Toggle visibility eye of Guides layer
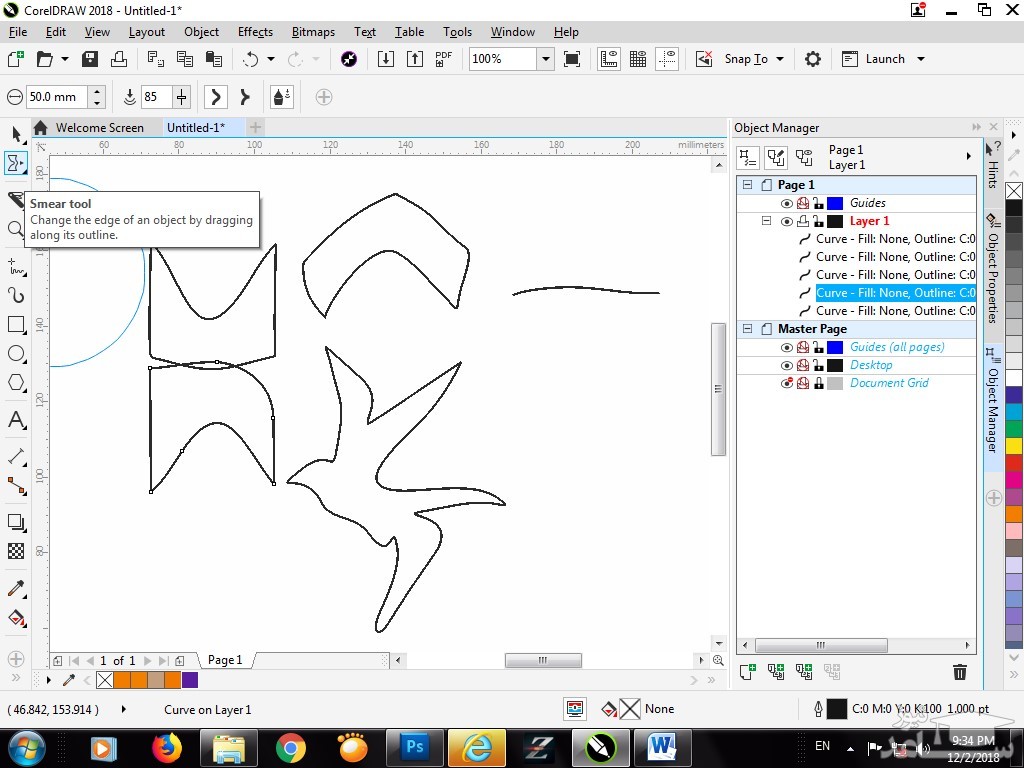This screenshot has width=1024, height=768. (x=787, y=203)
